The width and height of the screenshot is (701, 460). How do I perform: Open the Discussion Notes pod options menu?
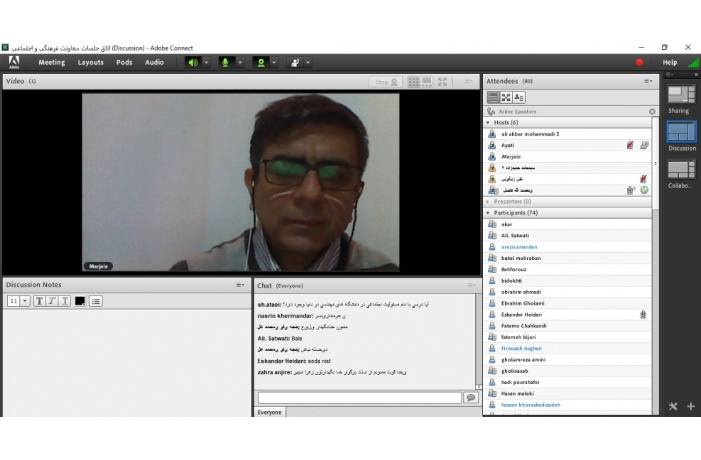point(240,285)
